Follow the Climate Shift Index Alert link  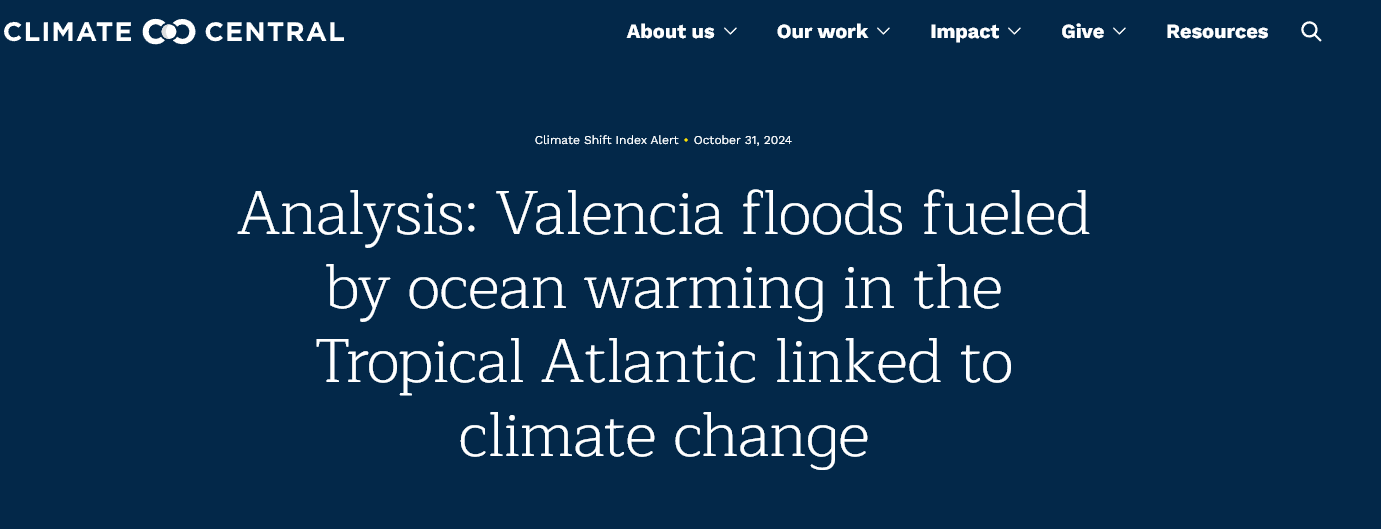pos(607,140)
